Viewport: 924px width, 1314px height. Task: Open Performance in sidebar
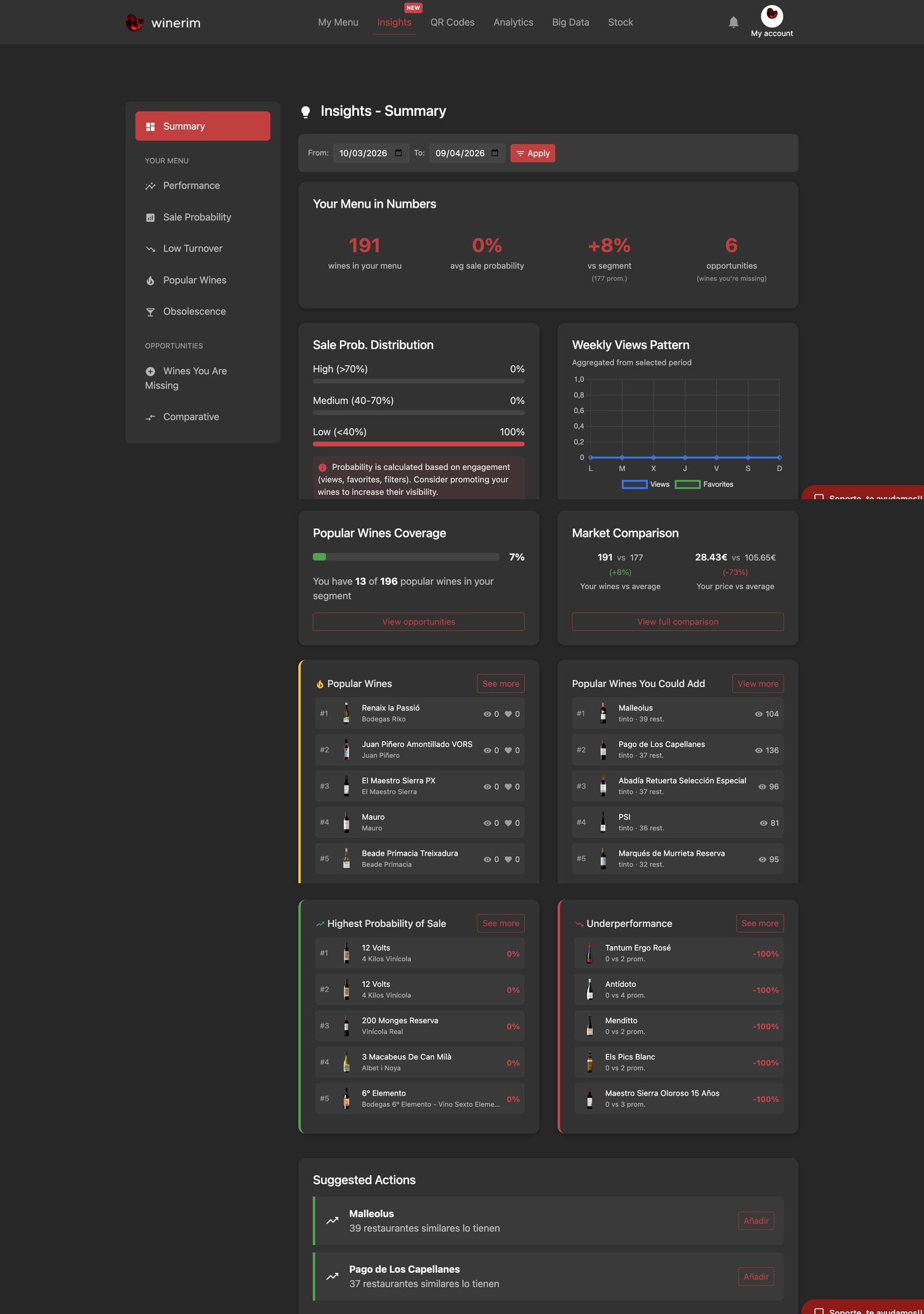tap(203, 186)
